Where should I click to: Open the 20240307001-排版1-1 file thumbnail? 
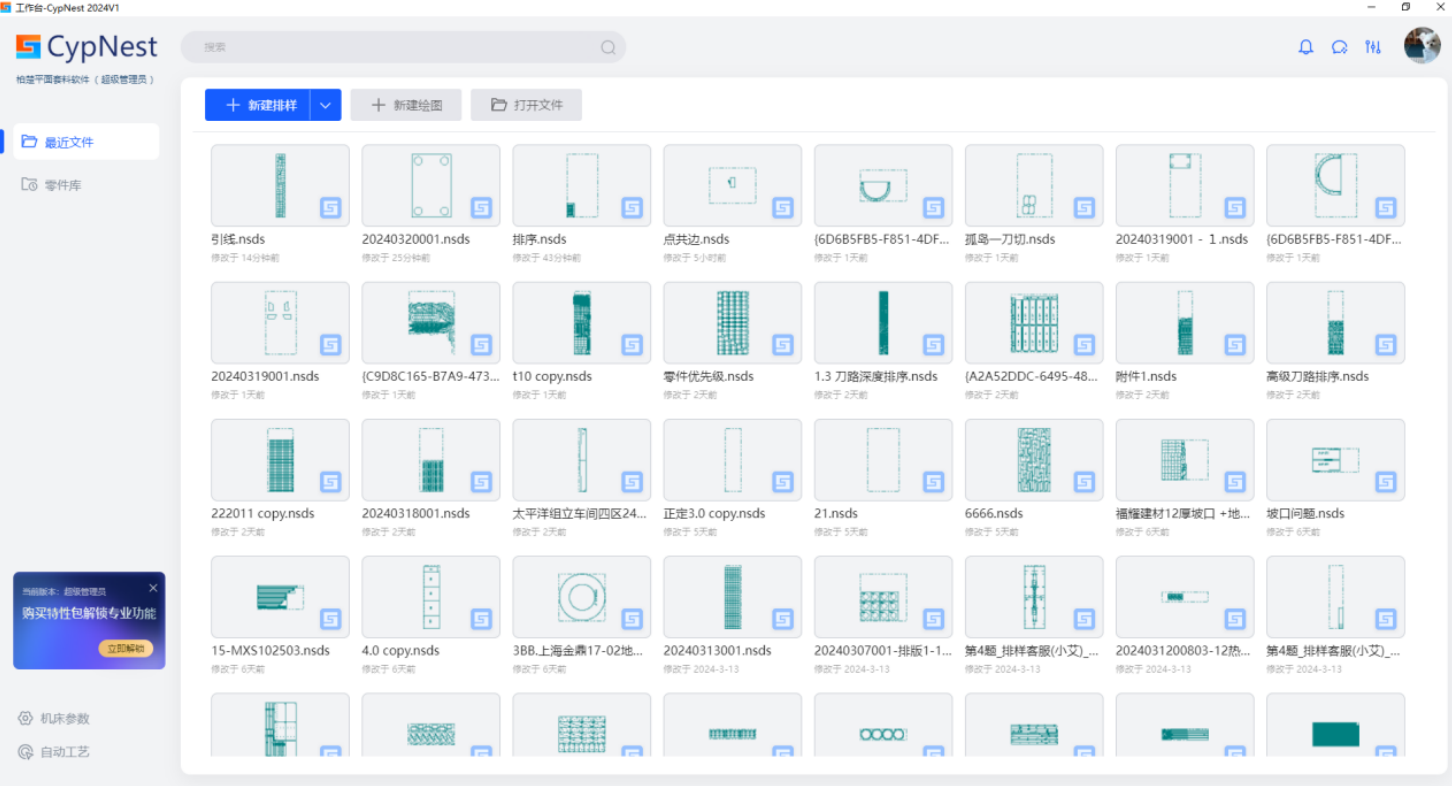point(883,596)
